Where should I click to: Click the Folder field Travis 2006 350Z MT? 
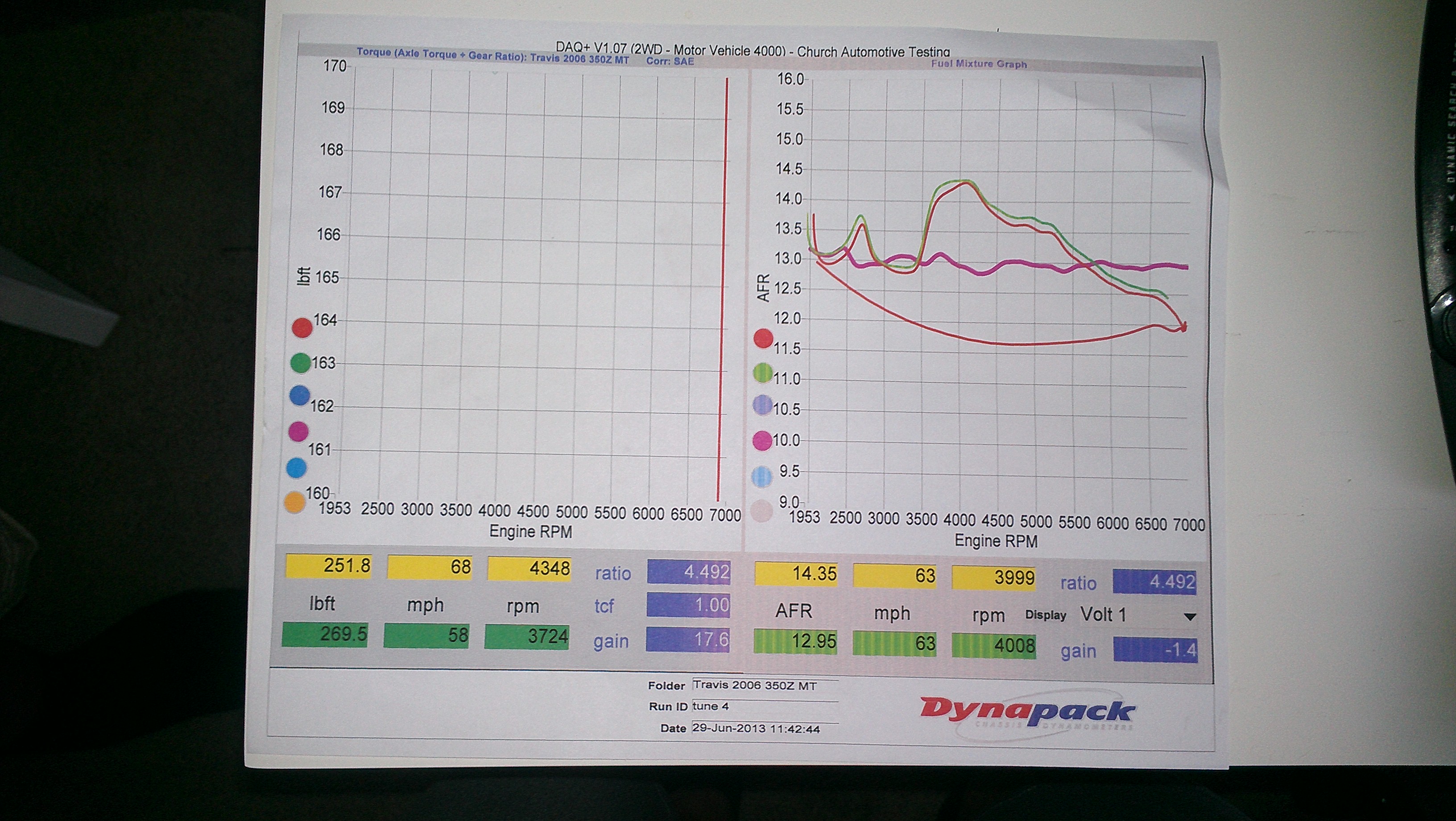point(755,686)
